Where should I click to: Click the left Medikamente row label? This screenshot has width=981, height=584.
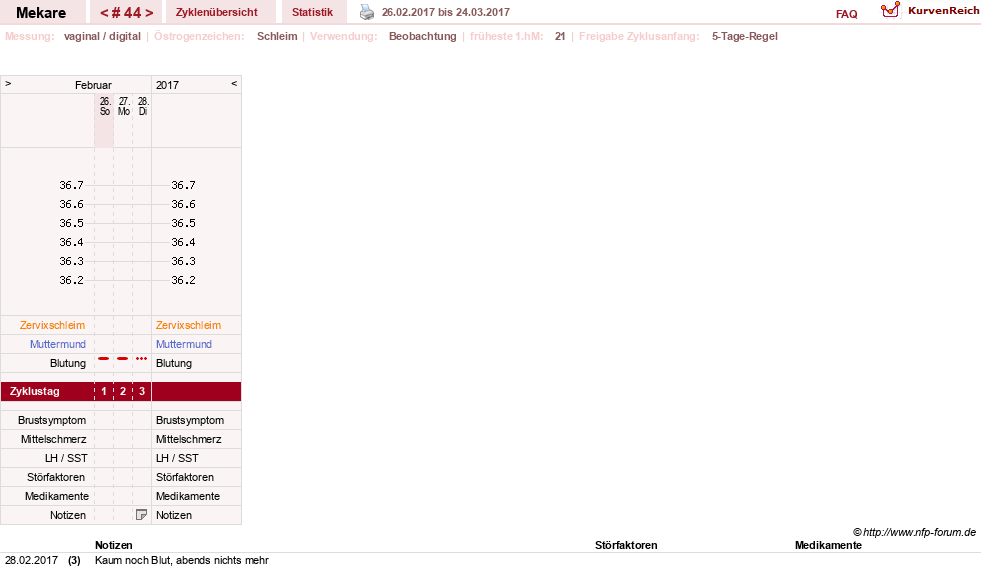click(x=56, y=496)
